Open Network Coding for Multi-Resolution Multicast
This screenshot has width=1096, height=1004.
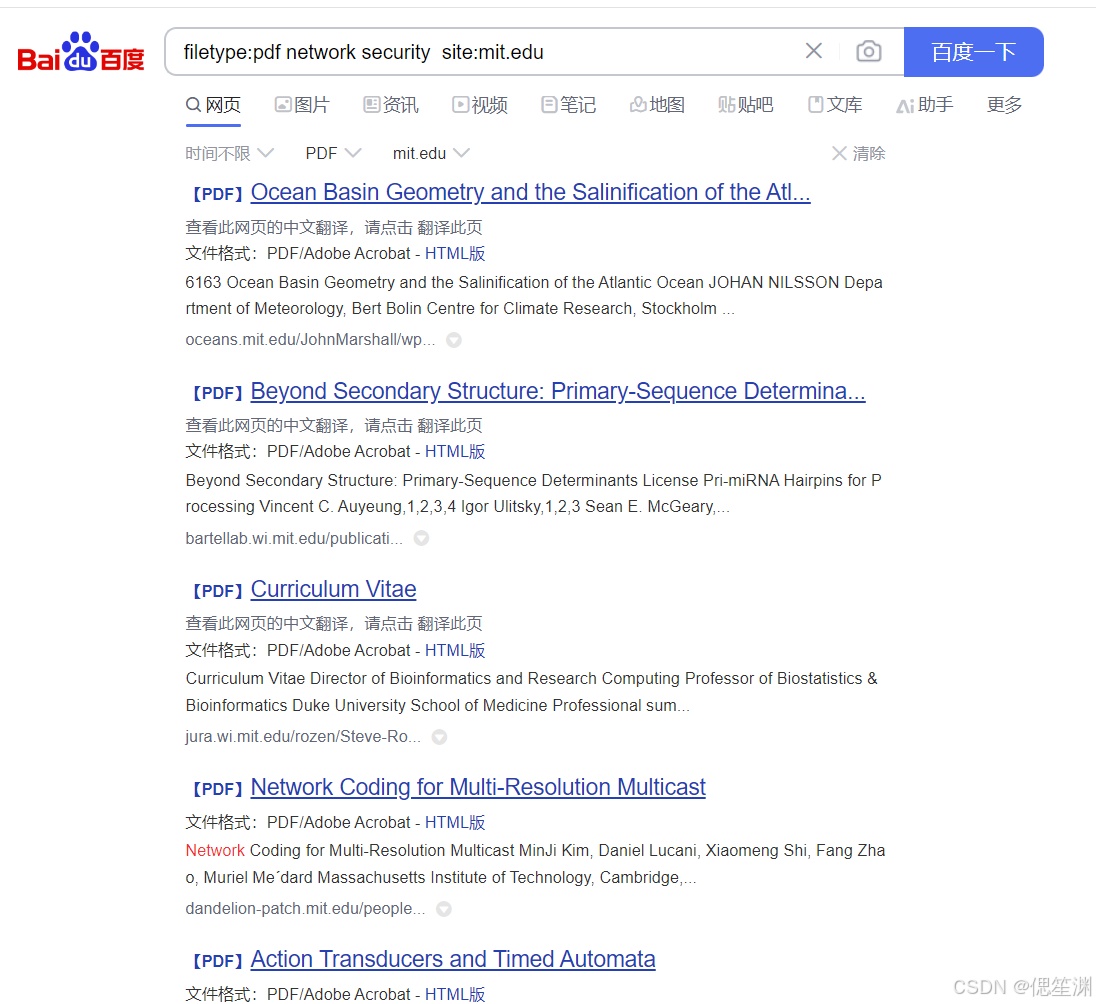(x=478, y=787)
